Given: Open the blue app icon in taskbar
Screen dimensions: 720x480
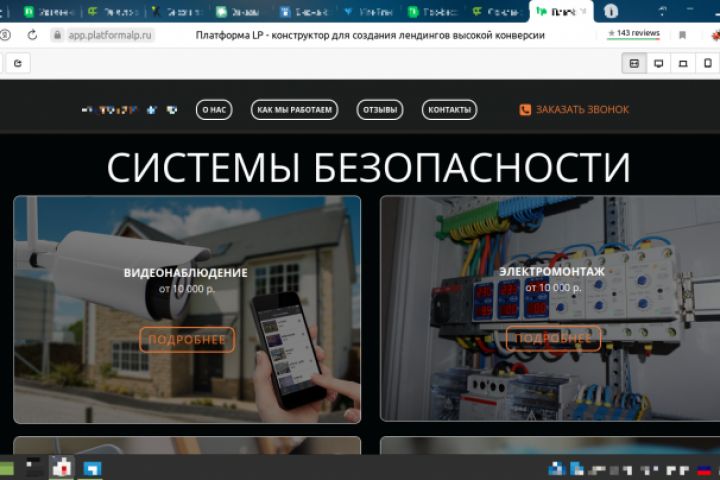Looking at the screenshot, I should [x=92, y=468].
